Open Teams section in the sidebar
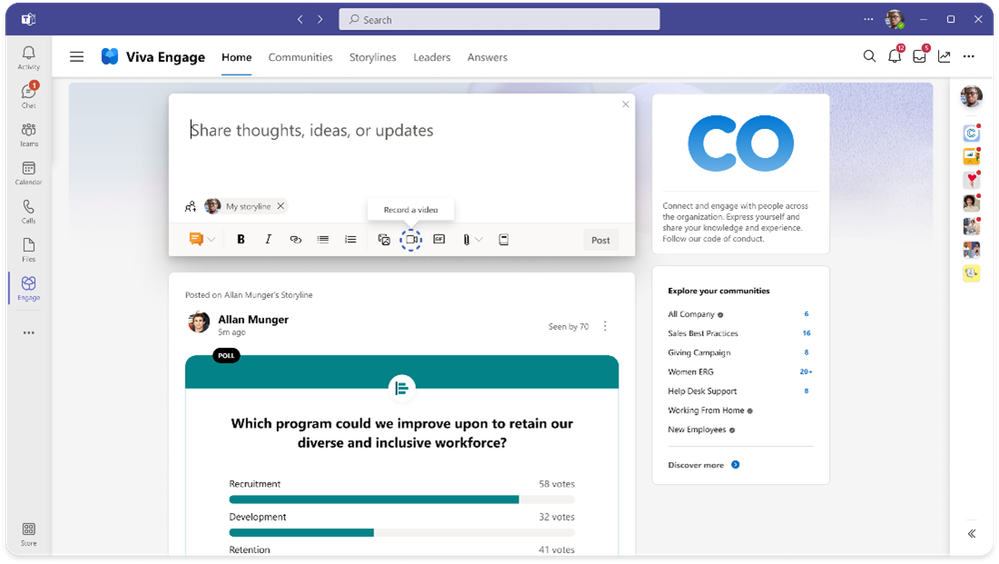This screenshot has width=999, height=564. [29, 134]
